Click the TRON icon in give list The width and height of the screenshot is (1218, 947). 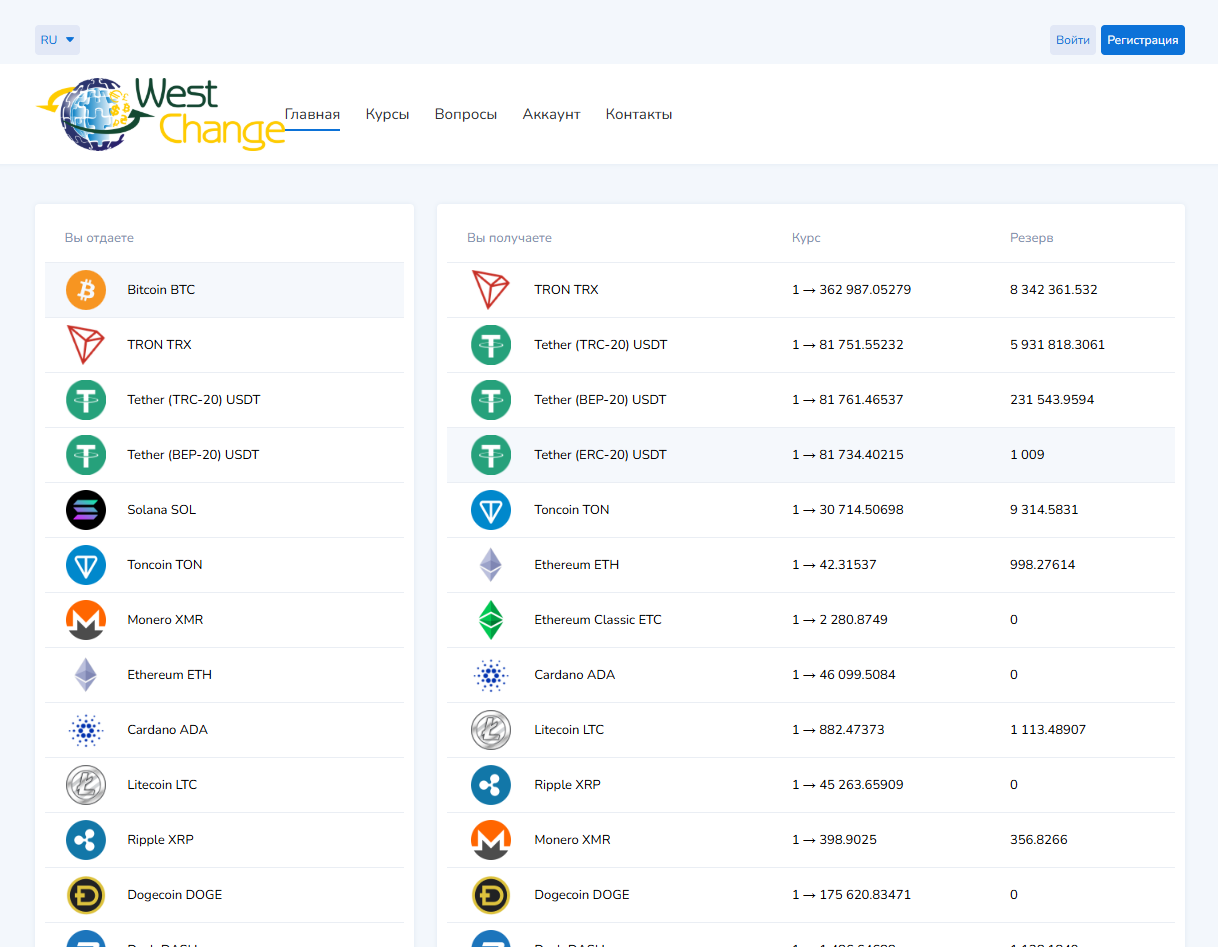86,345
